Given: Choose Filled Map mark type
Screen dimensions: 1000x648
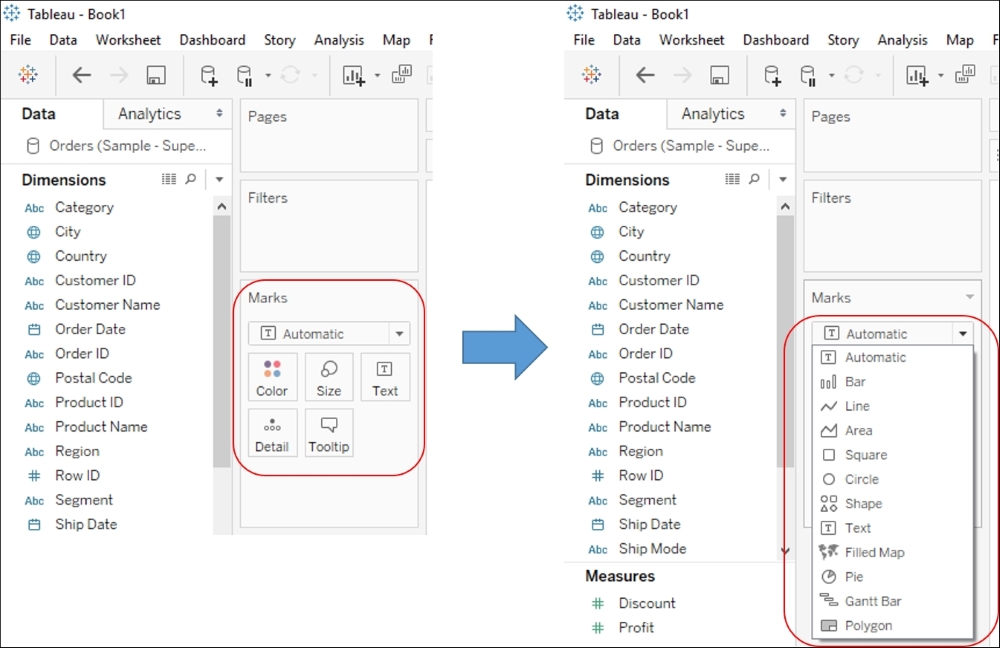Looking at the screenshot, I should [873, 552].
